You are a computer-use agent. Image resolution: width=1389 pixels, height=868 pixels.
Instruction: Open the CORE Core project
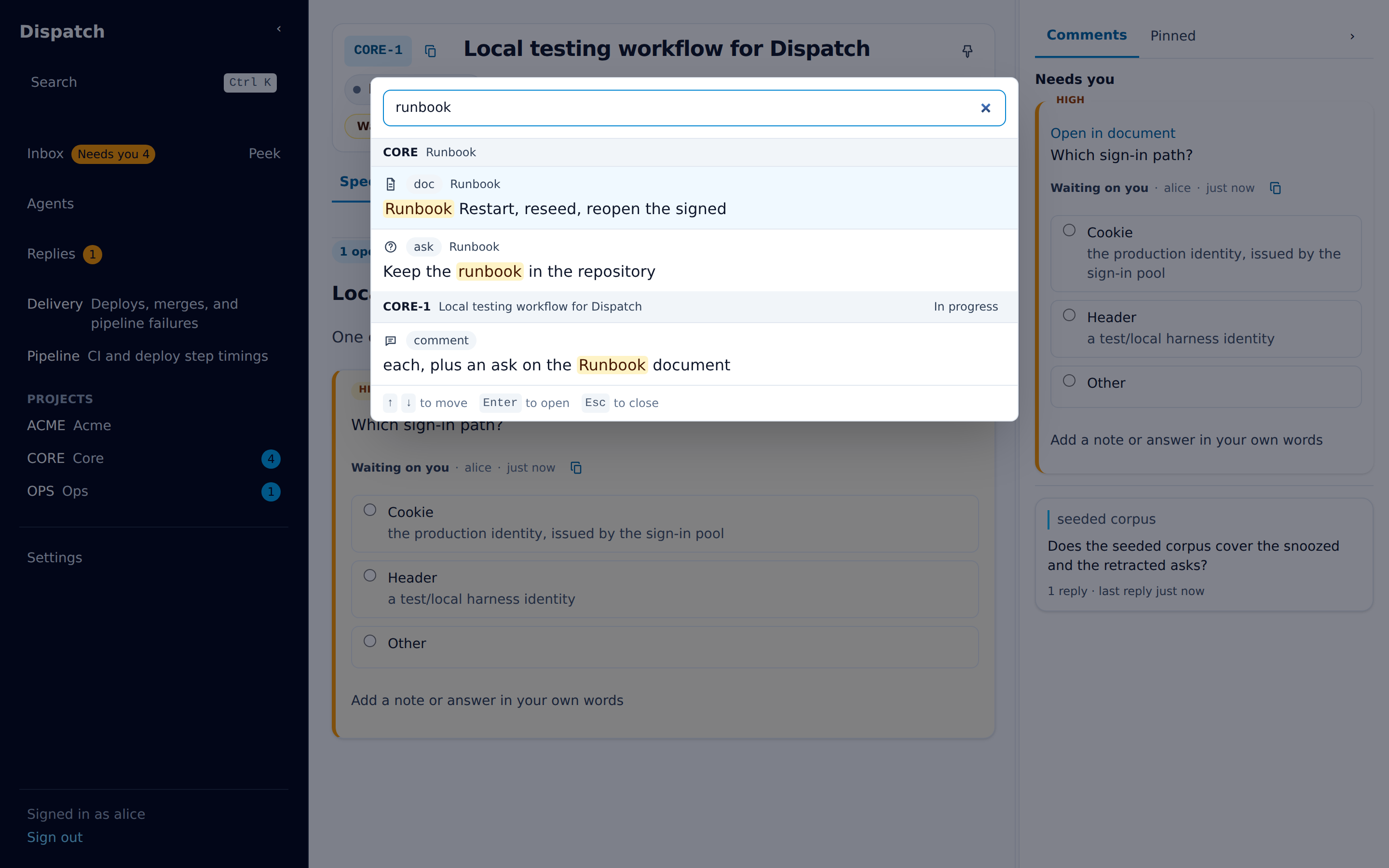coord(153,458)
